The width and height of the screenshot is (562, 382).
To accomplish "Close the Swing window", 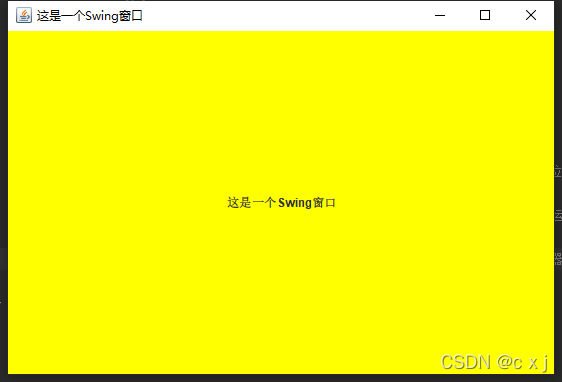I will pyautogui.click(x=531, y=15).
